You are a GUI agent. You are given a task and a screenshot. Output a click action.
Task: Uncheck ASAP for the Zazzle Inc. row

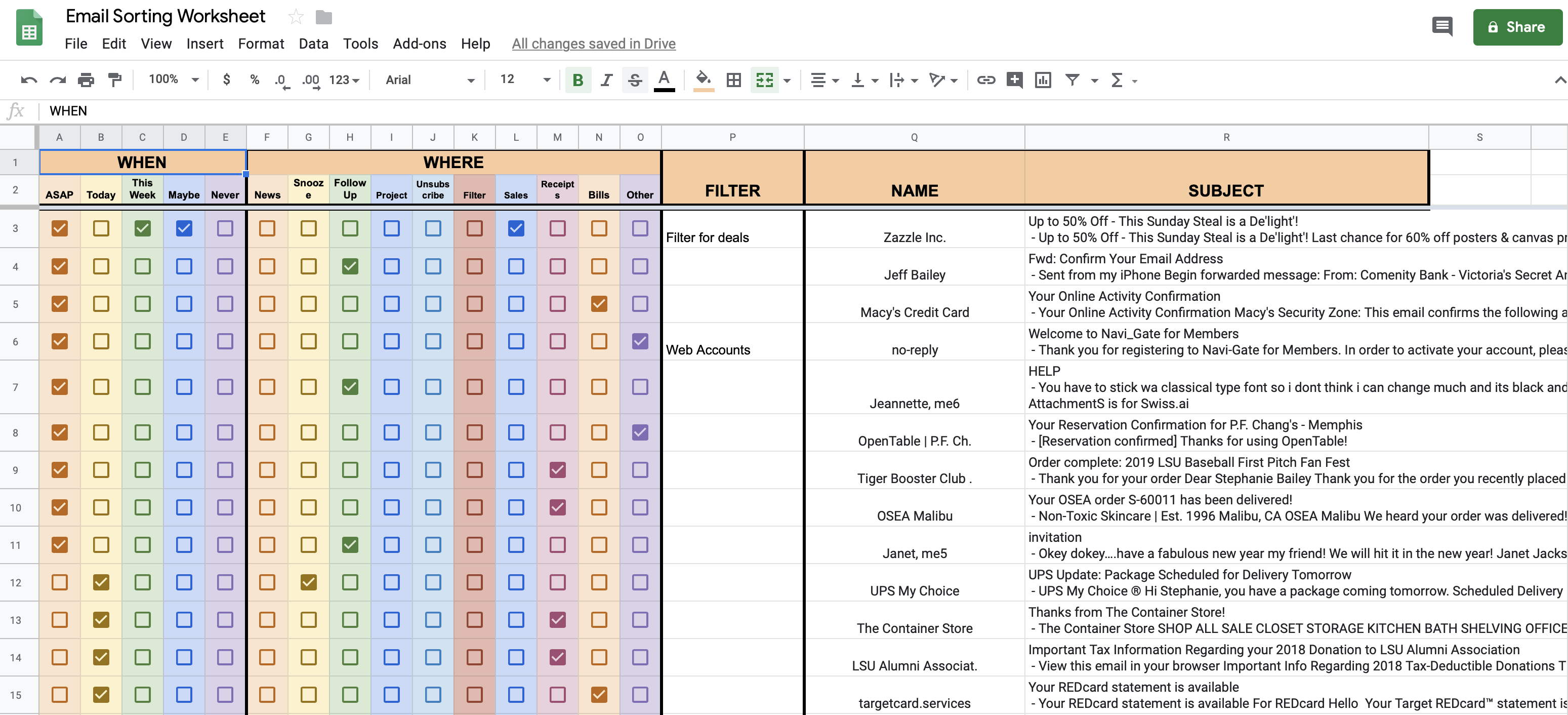[60, 228]
